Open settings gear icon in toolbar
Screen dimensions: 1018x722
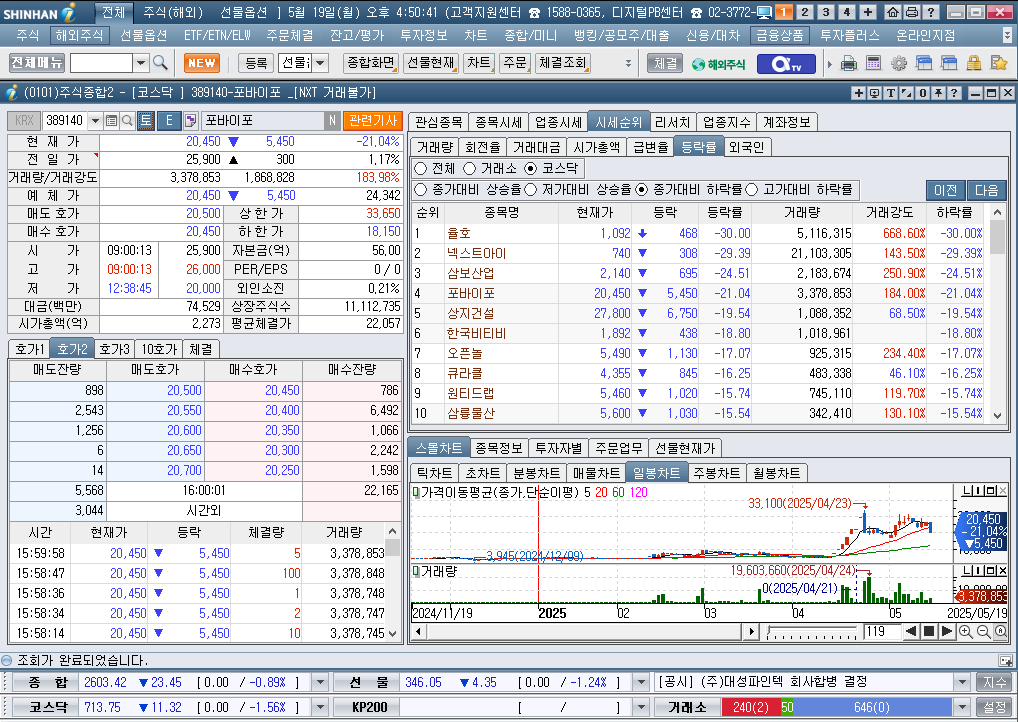pyautogui.click(x=899, y=64)
